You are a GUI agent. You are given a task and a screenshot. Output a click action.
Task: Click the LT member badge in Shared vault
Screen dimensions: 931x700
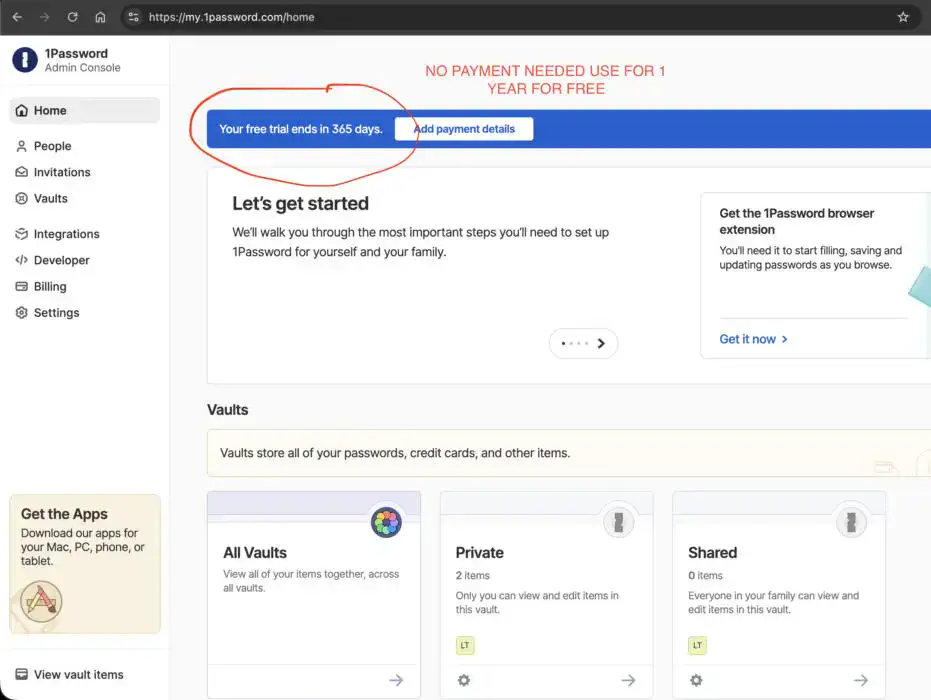click(698, 645)
